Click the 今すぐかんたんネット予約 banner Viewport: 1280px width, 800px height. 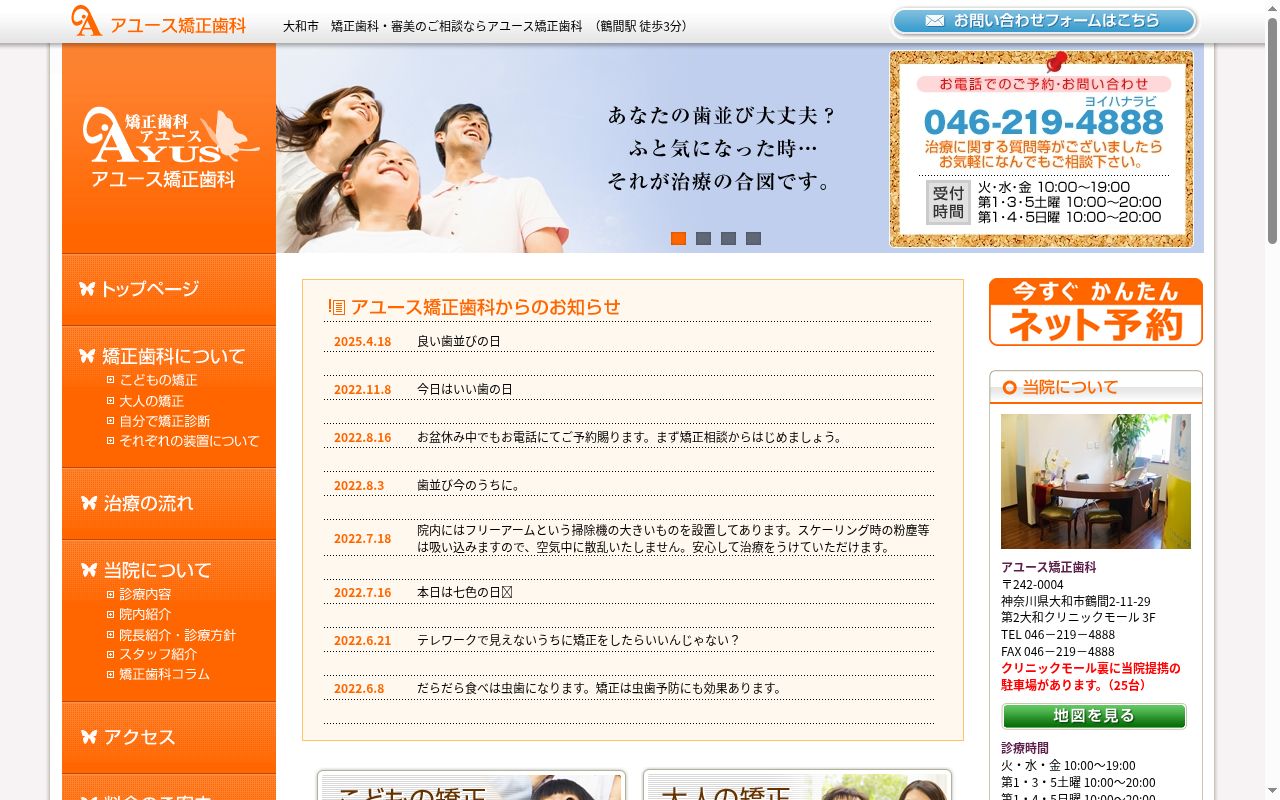tap(1096, 312)
